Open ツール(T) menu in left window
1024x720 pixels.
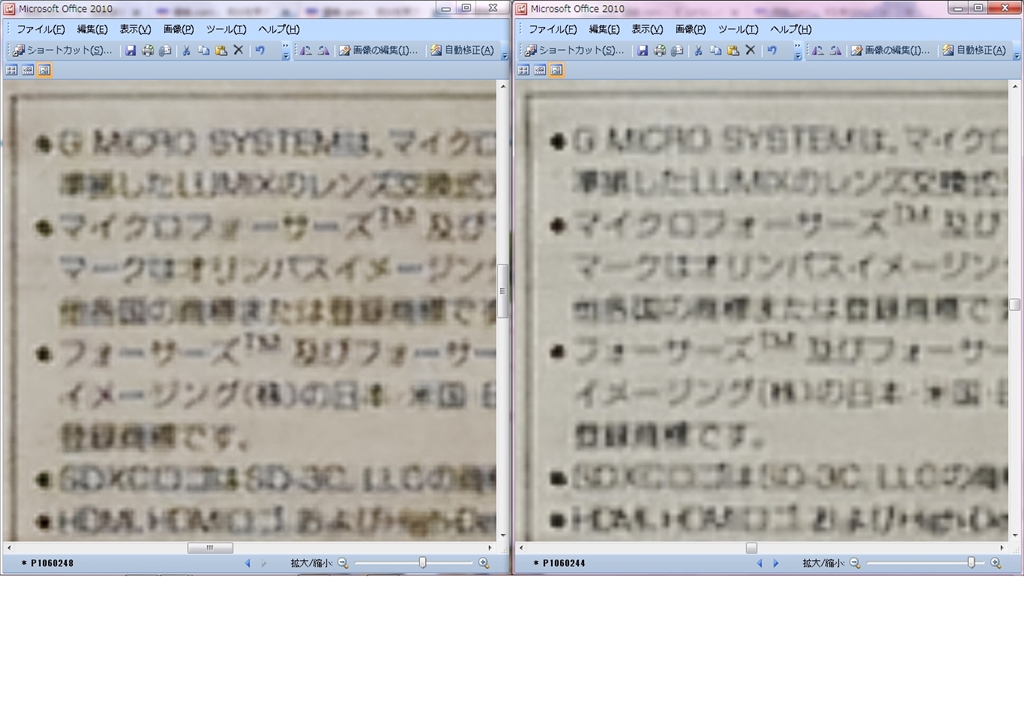226,29
